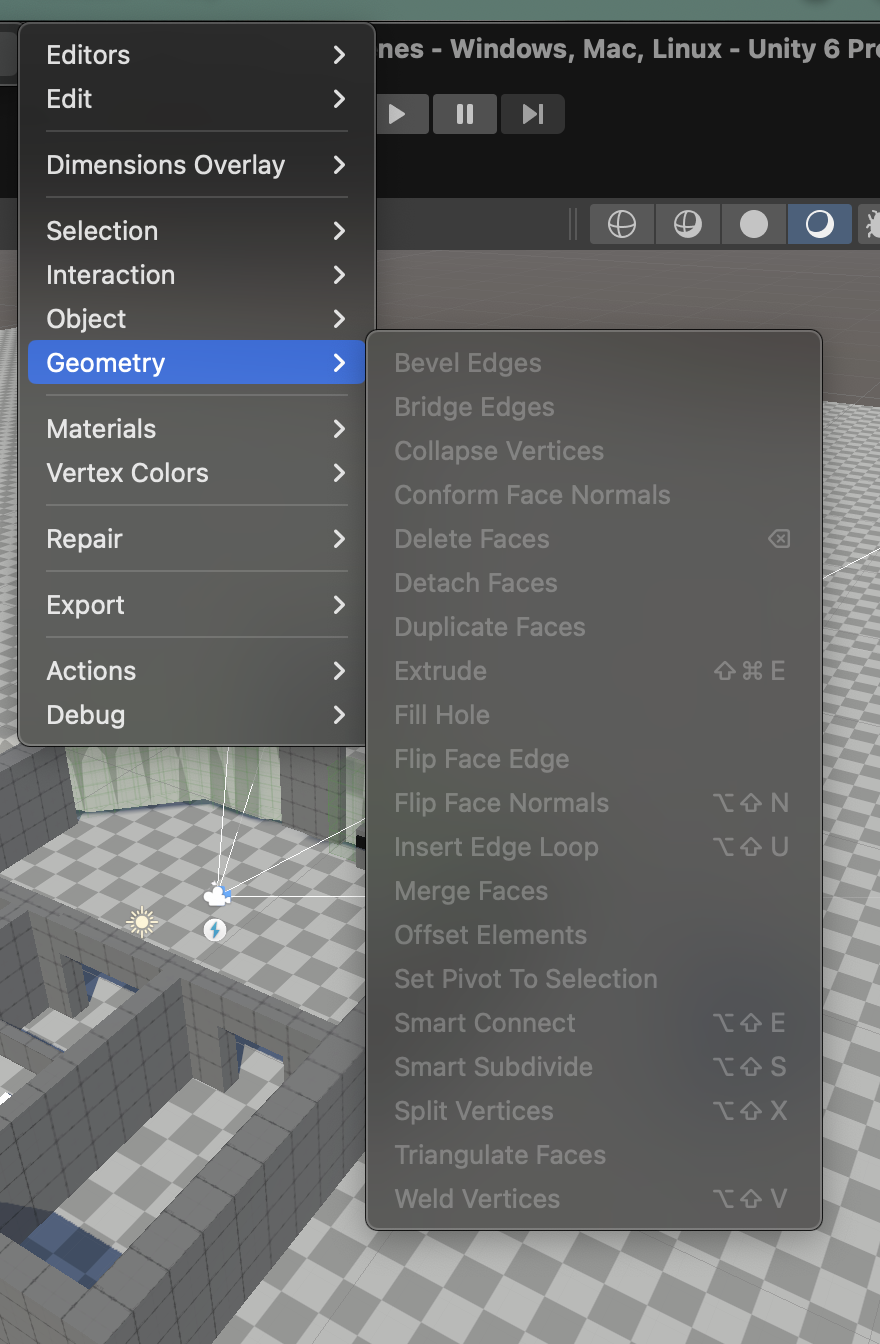This screenshot has width=880, height=1344.
Task: Open the Vertex Colors menu item
Action: click(x=127, y=473)
